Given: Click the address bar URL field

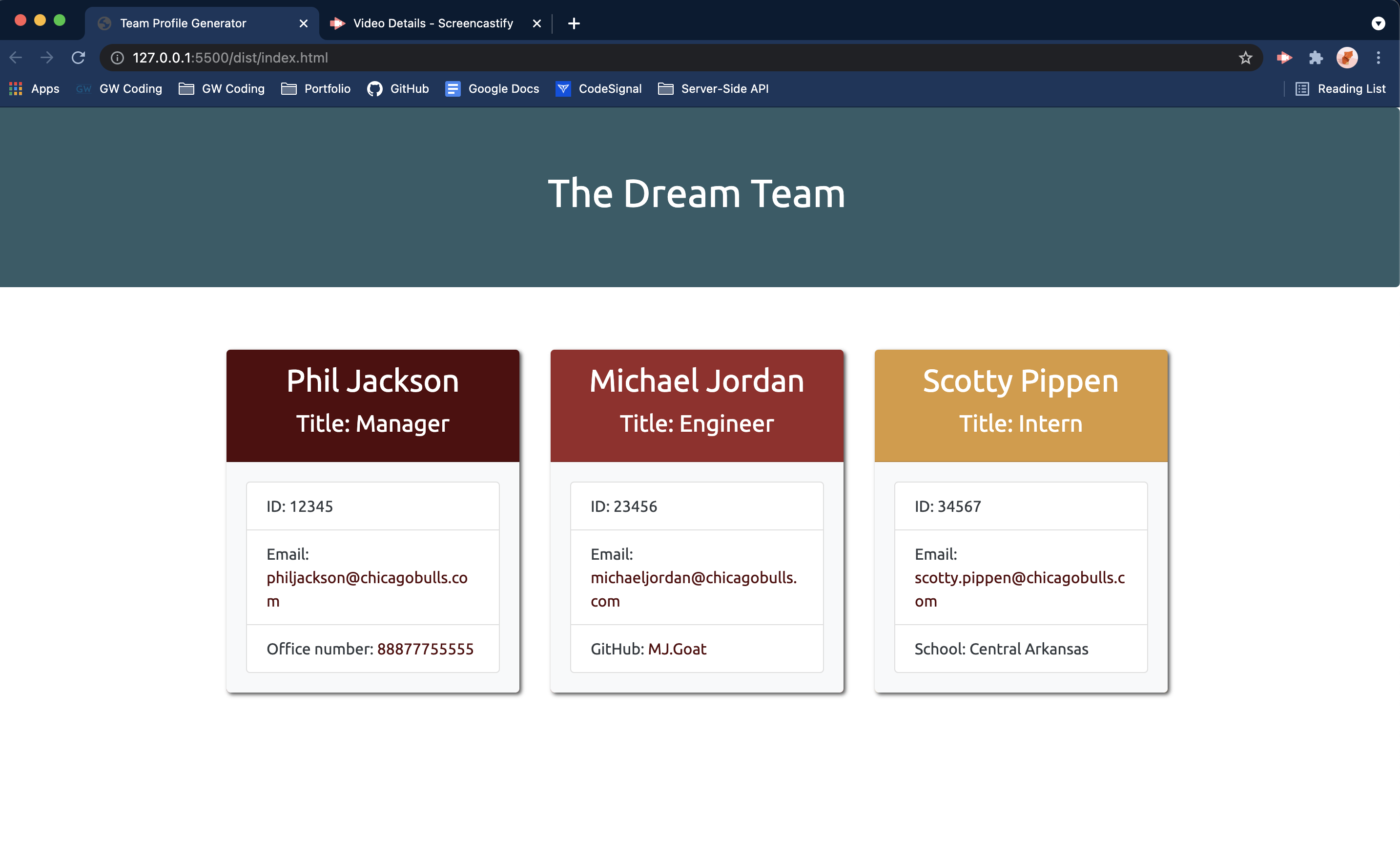Looking at the screenshot, I should (680, 57).
